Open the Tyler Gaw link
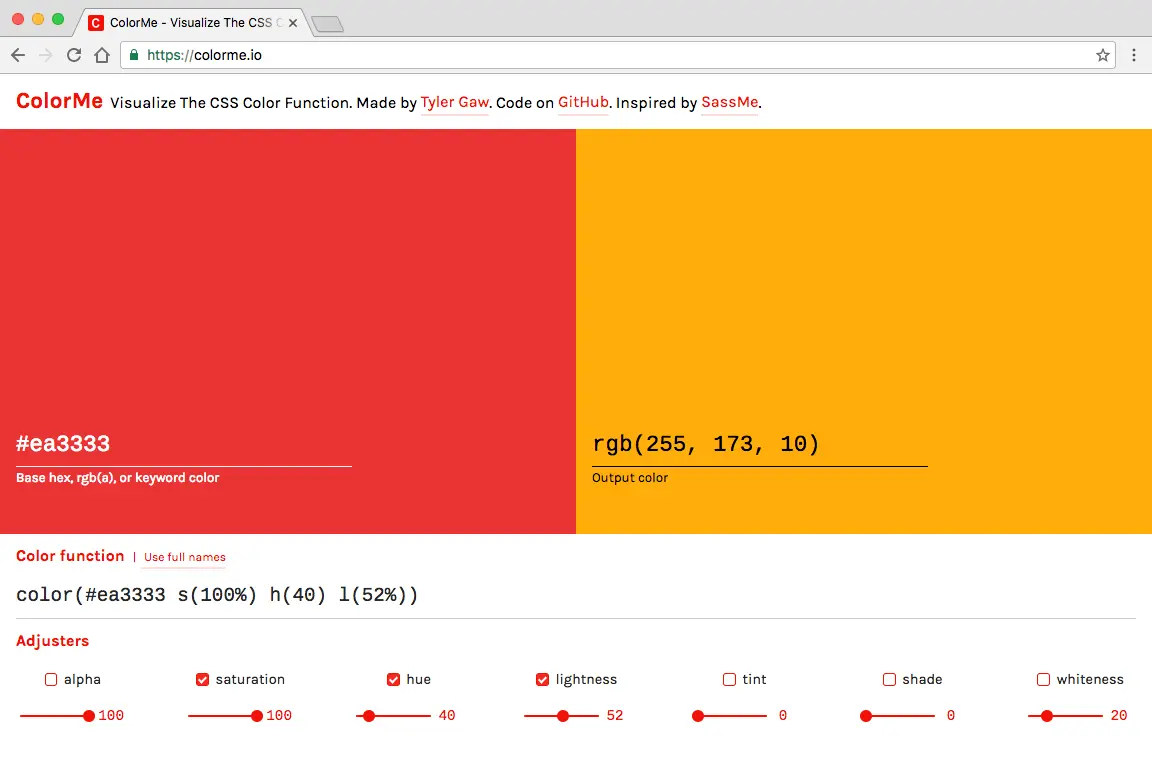Screen dimensions: 1152x758 click(454, 102)
